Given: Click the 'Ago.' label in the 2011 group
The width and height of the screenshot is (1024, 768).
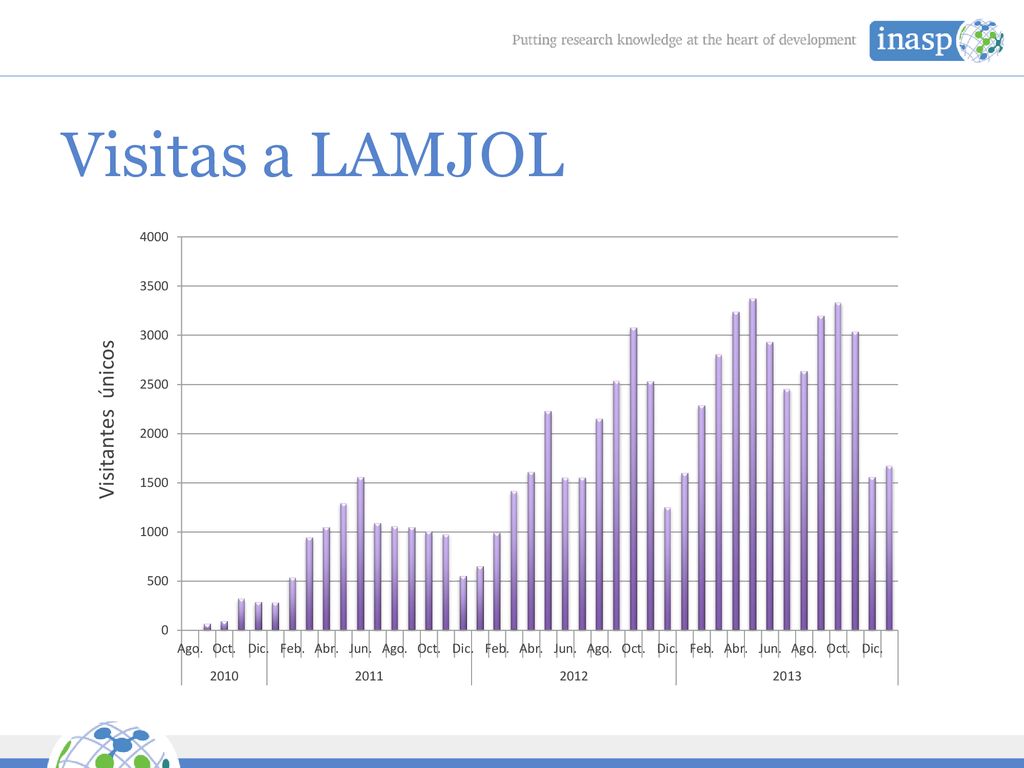Looking at the screenshot, I should coord(394,649).
